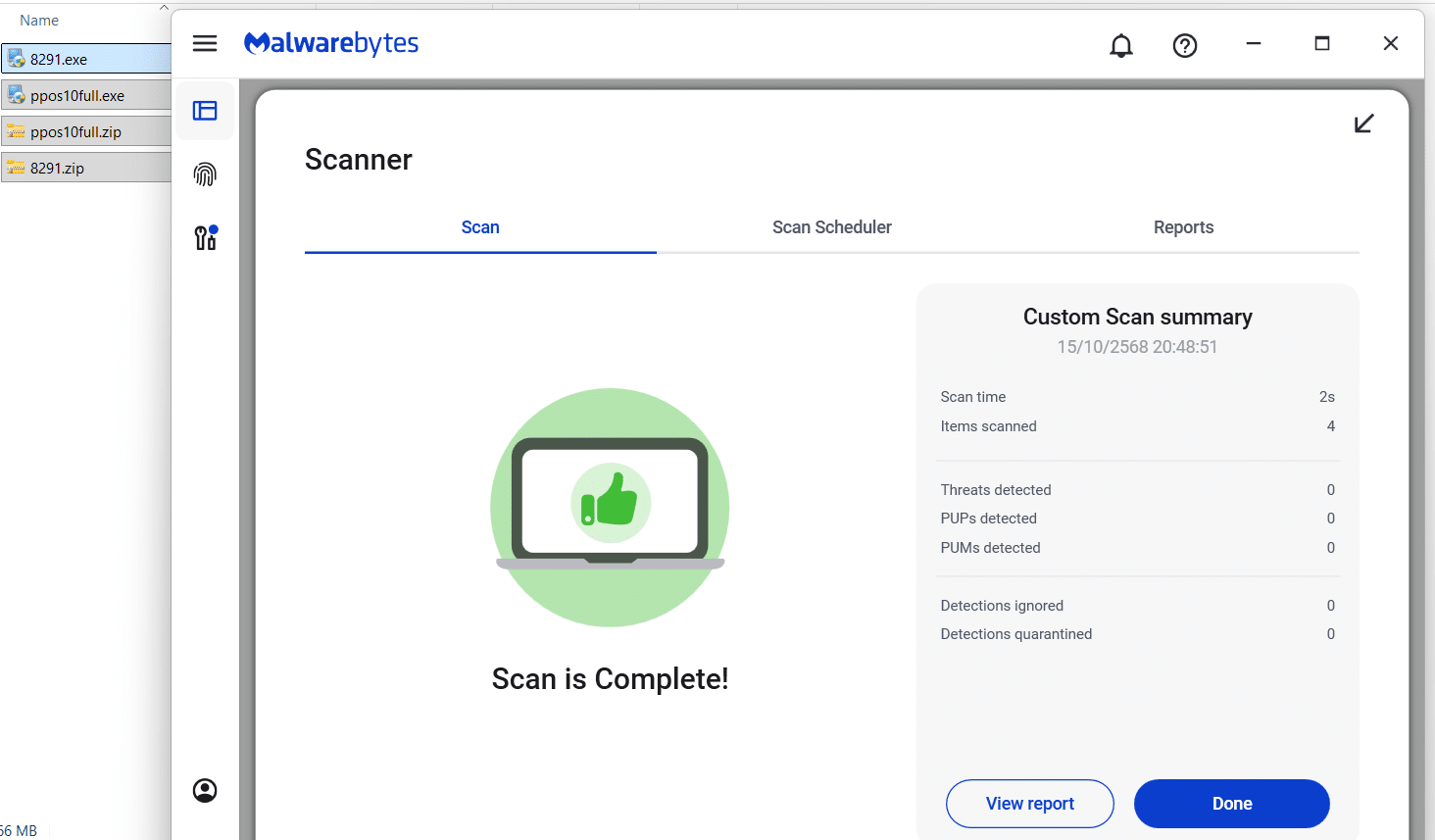
Task: Open the help question mark icon
Action: [x=1185, y=45]
